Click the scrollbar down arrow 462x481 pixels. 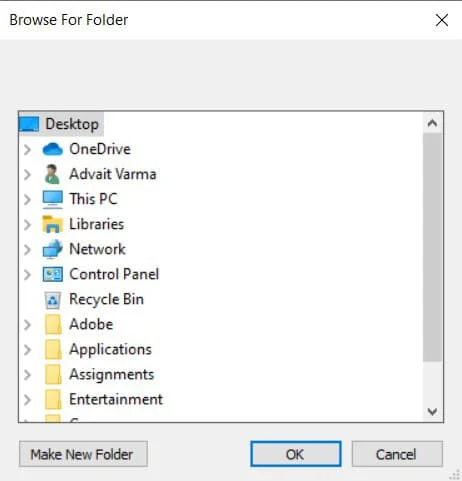(x=432, y=412)
